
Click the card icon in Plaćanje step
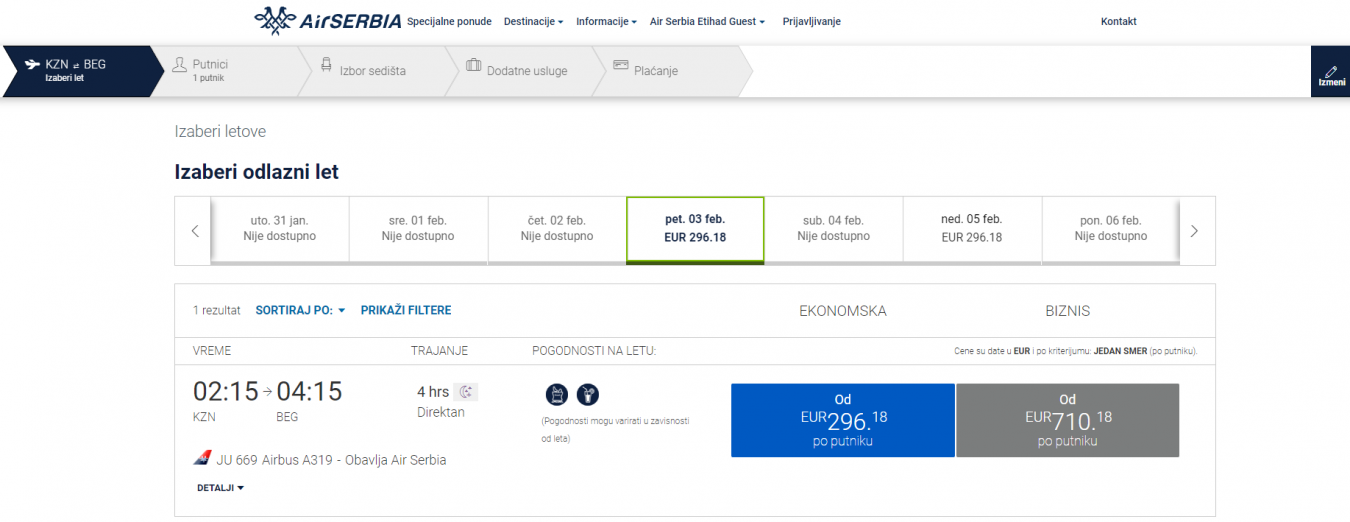pyautogui.click(x=621, y=66)
